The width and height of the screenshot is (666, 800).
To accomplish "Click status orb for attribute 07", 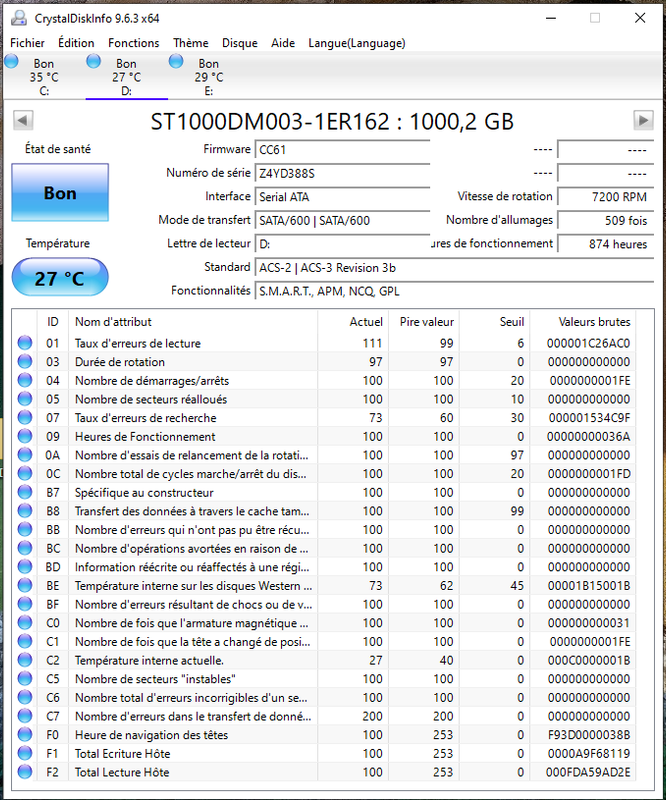I will [x=24, y=417].
